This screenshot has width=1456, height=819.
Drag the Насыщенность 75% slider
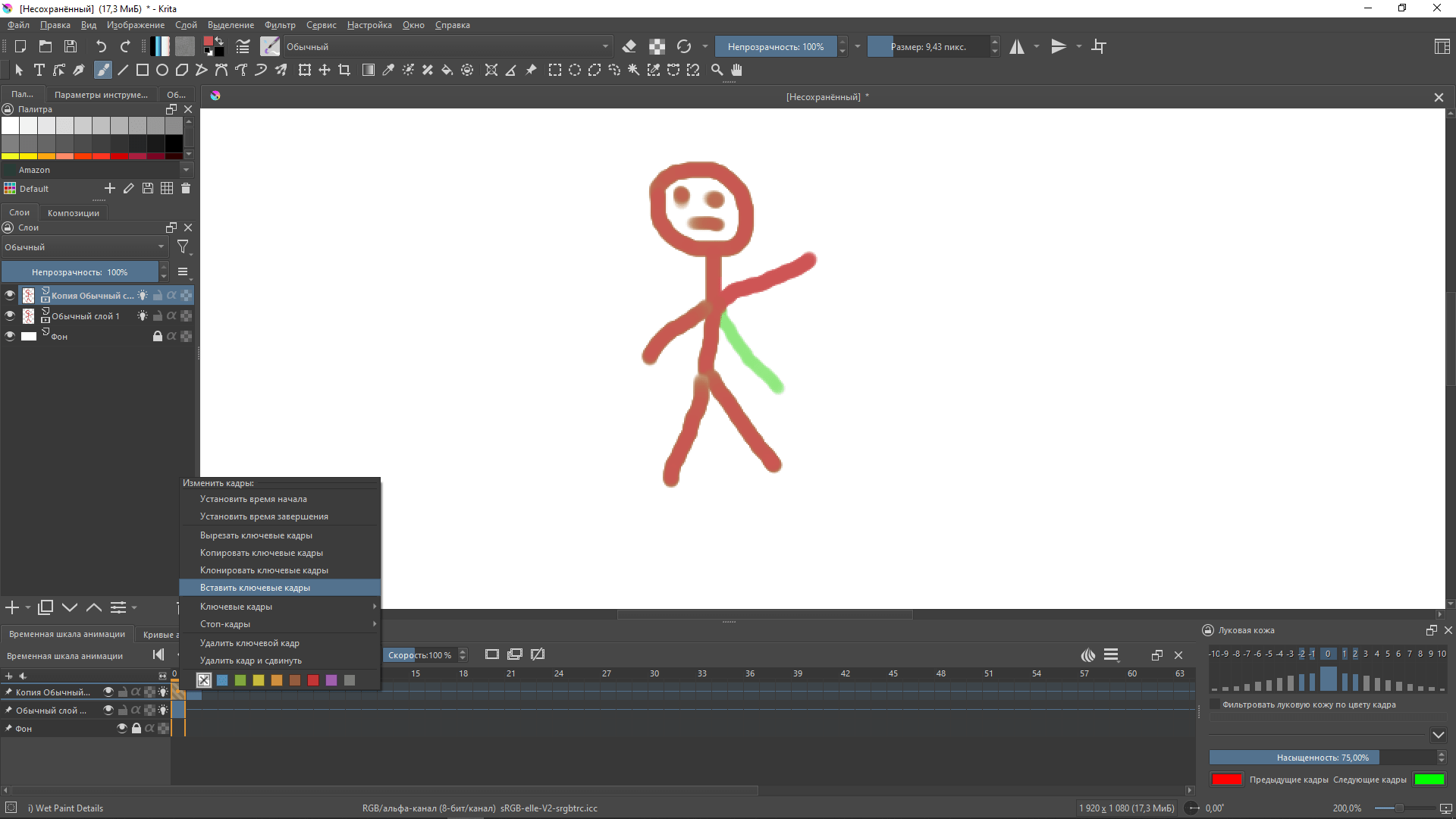pyautogui.click(x=1322, y=757)
